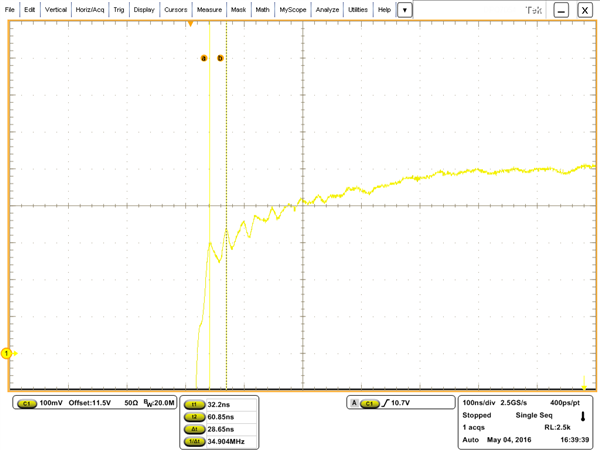This screenshot has height=450, width=600.
Task: Click the 100ns/div timebase readout
Action: pyautogui.click(x=479, y=403)
